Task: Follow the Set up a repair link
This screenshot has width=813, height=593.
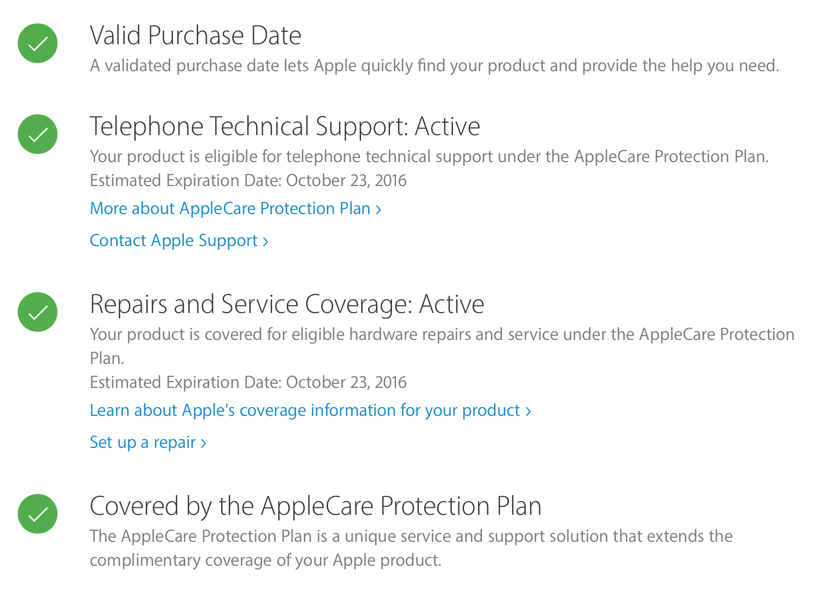Action: (147, 443)
